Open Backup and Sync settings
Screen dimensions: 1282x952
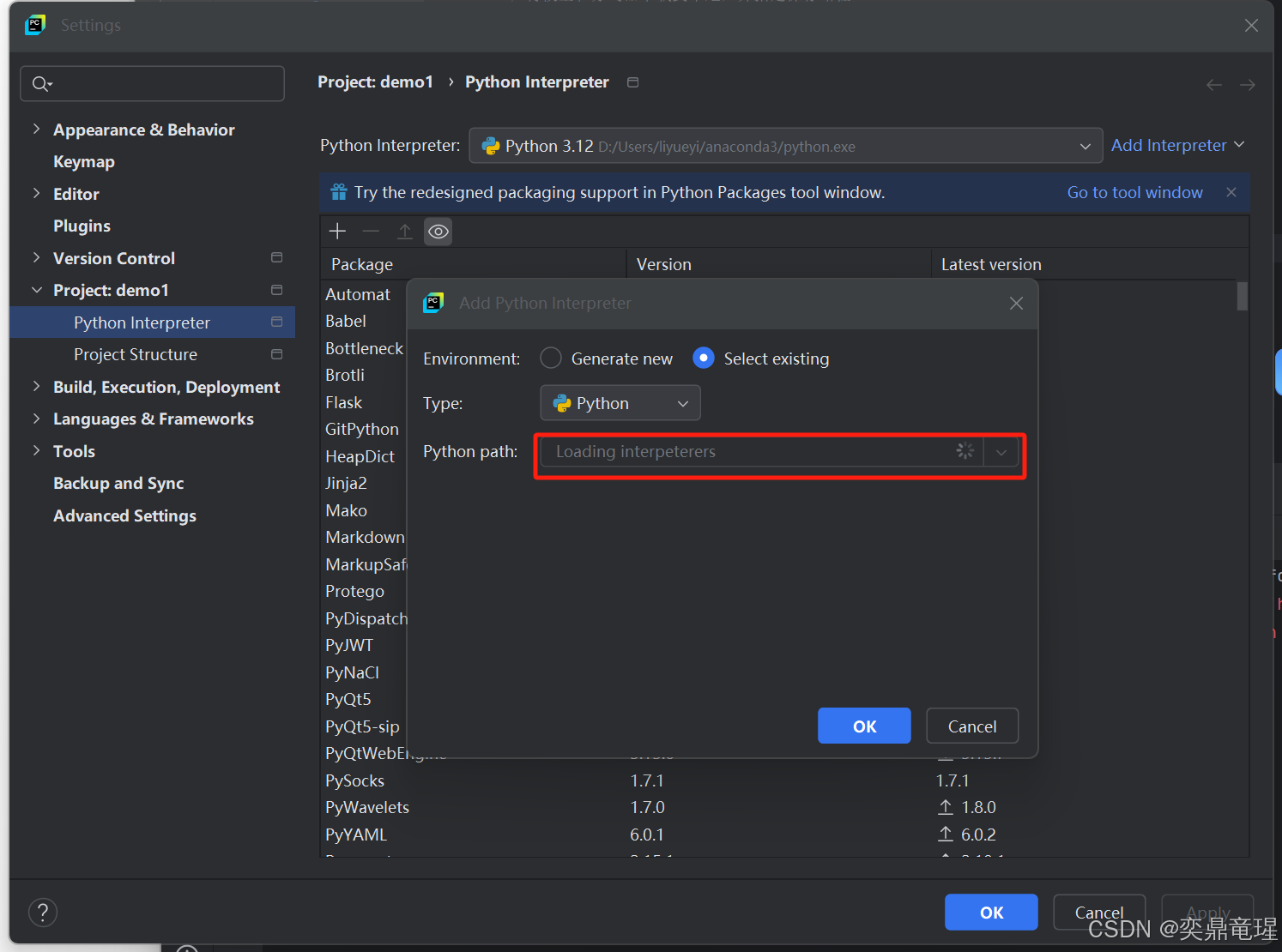tap(118, 483)
